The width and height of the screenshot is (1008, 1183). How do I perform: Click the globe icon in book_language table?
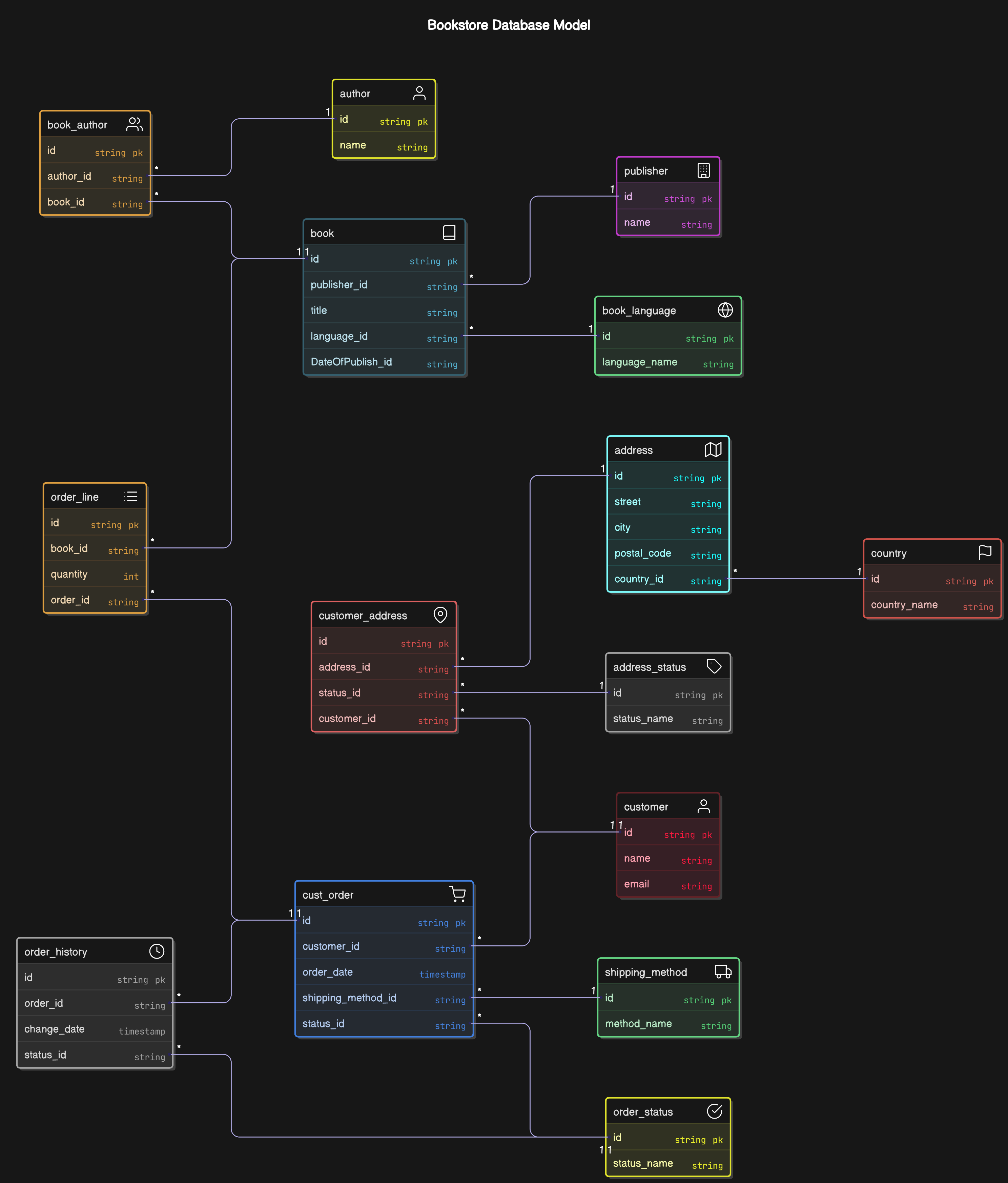tap(725, 310)
